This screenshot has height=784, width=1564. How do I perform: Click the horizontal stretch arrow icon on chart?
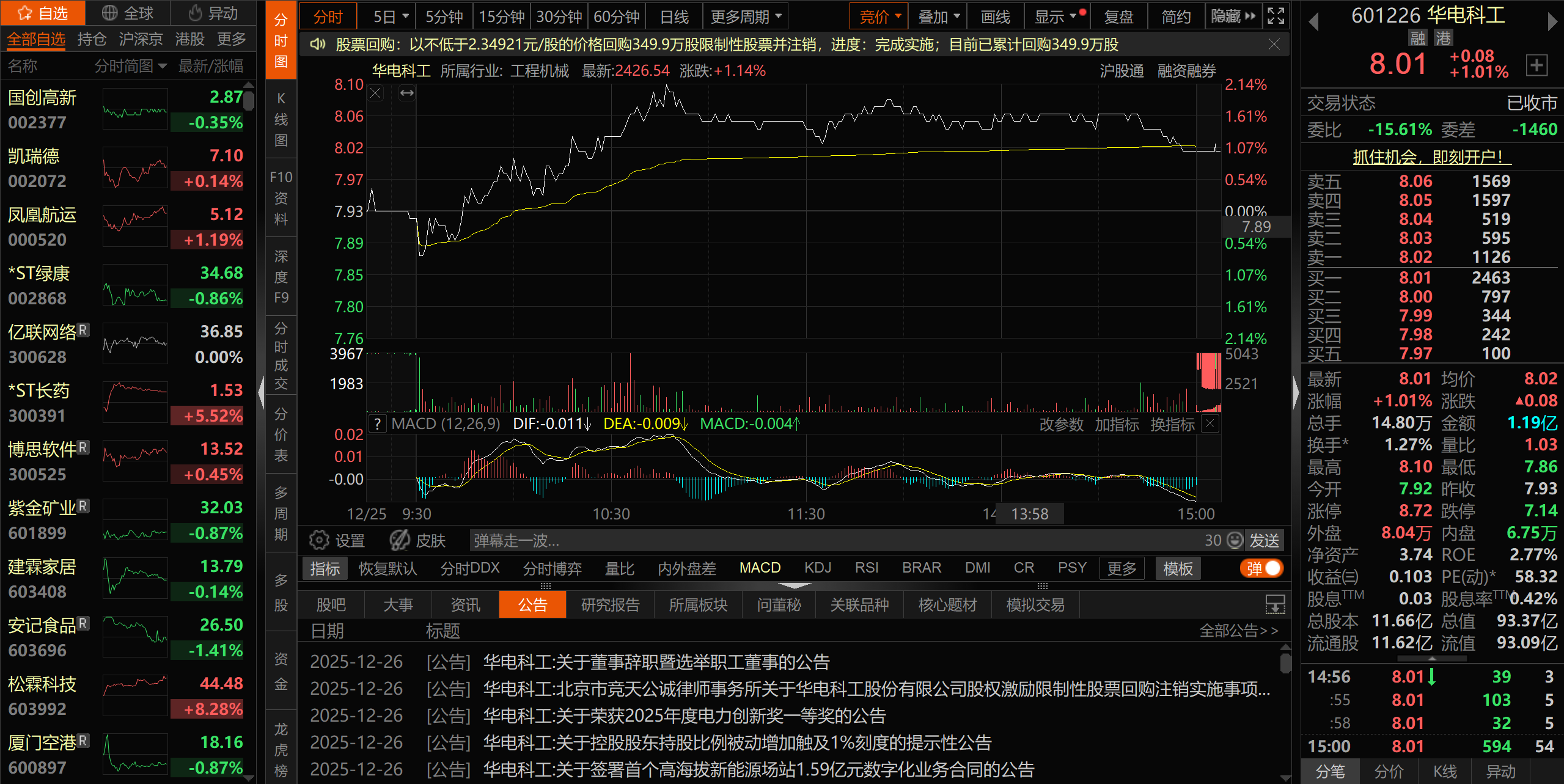click(407, 93)
